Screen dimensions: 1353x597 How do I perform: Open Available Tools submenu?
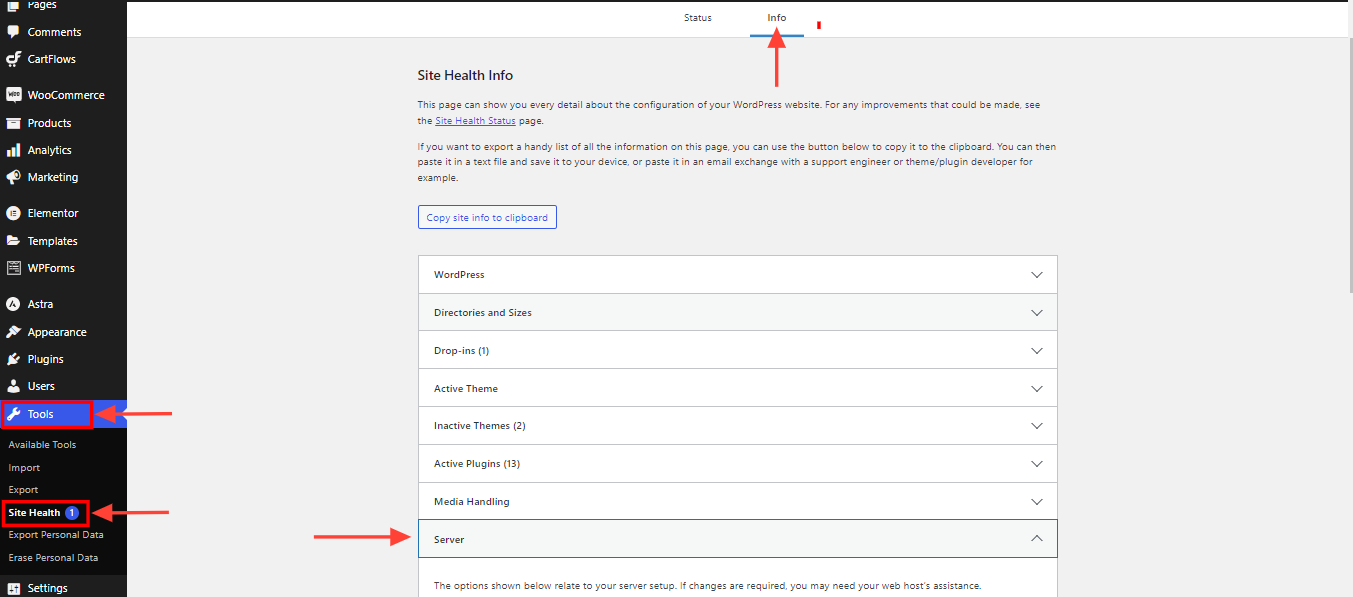tap(42, 445)
